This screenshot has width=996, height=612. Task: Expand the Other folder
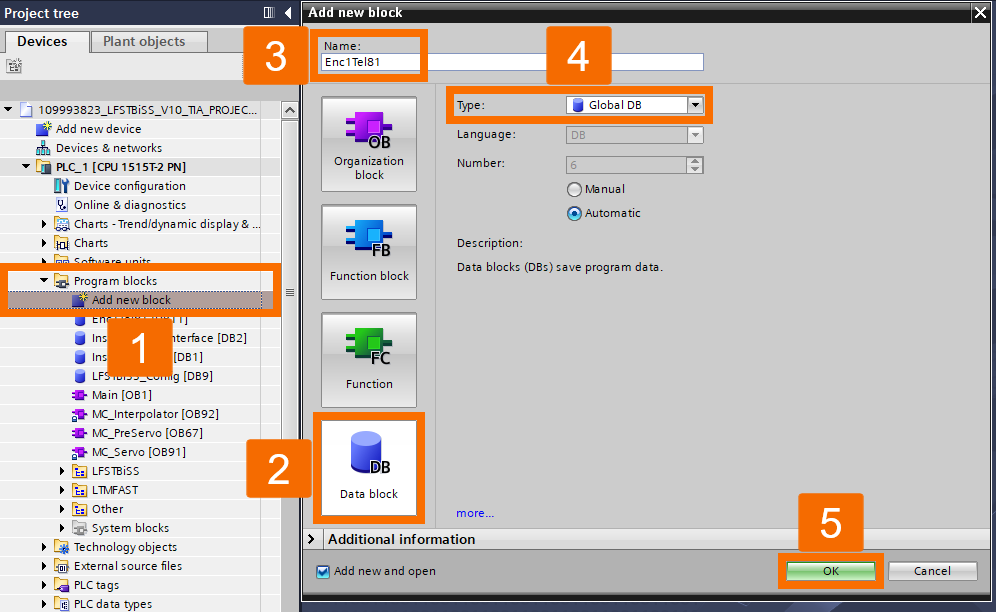[x=62, y=509]
